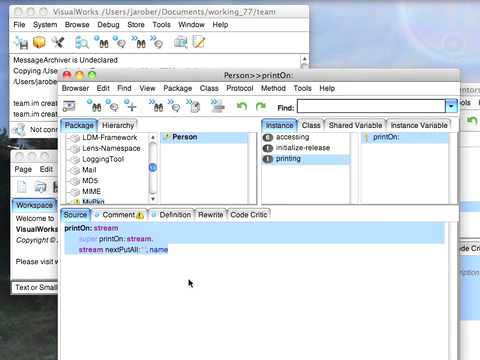Open the Store menu in the launcher

136,25
